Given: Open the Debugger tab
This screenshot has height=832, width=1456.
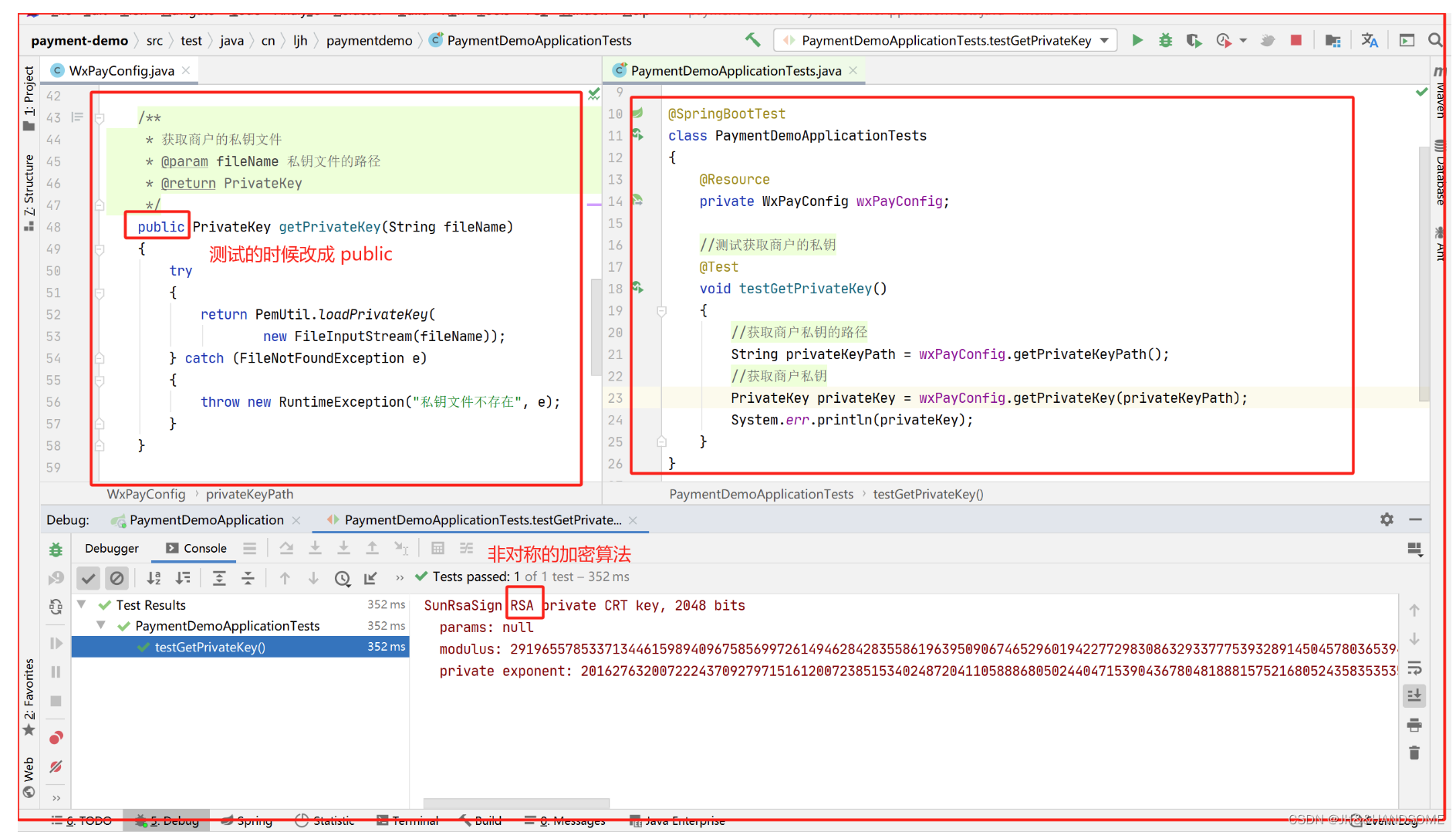Looking at the screenshot, I should [112, 548].
